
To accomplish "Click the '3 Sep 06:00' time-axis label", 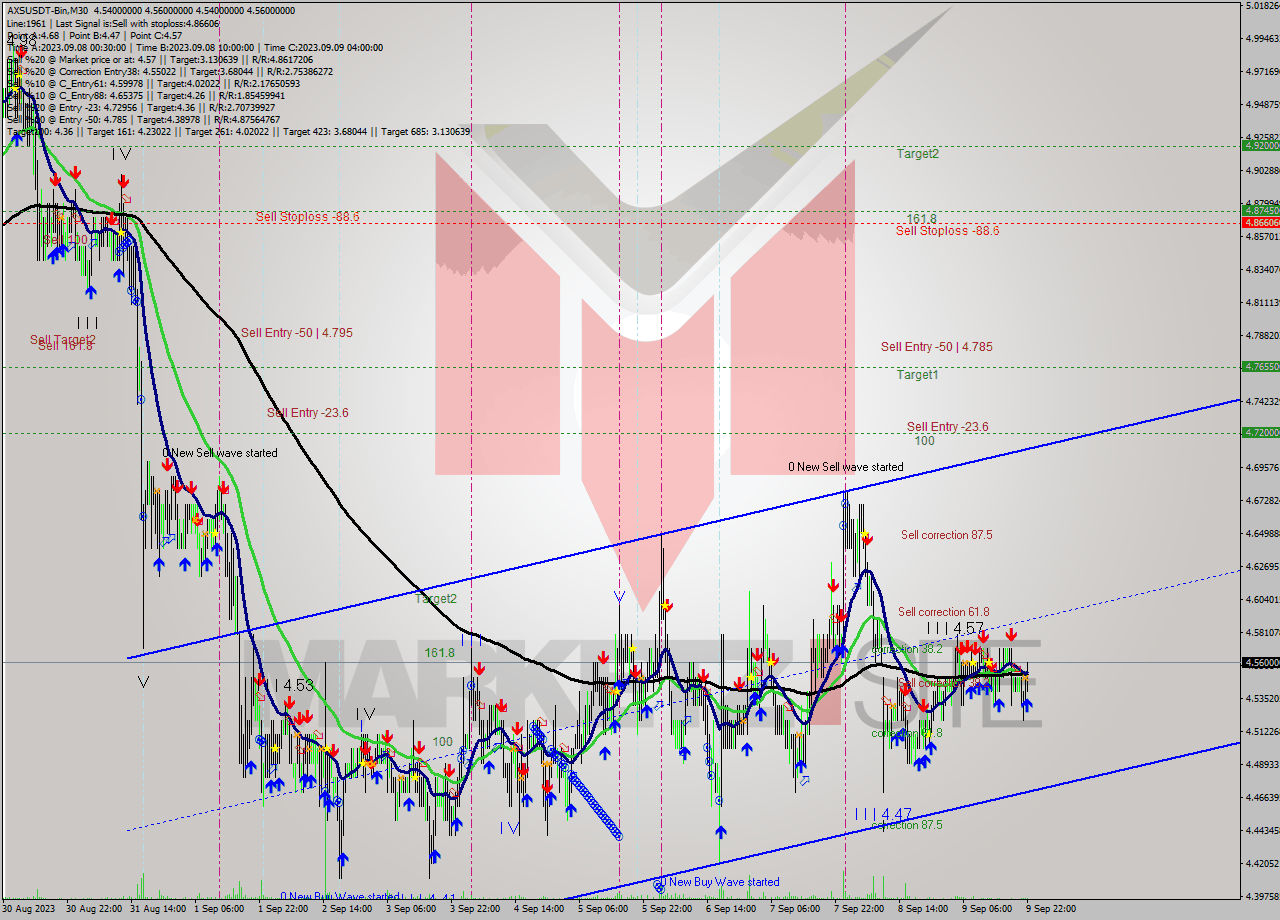I will pyautogui.click(x=410, y=909).
